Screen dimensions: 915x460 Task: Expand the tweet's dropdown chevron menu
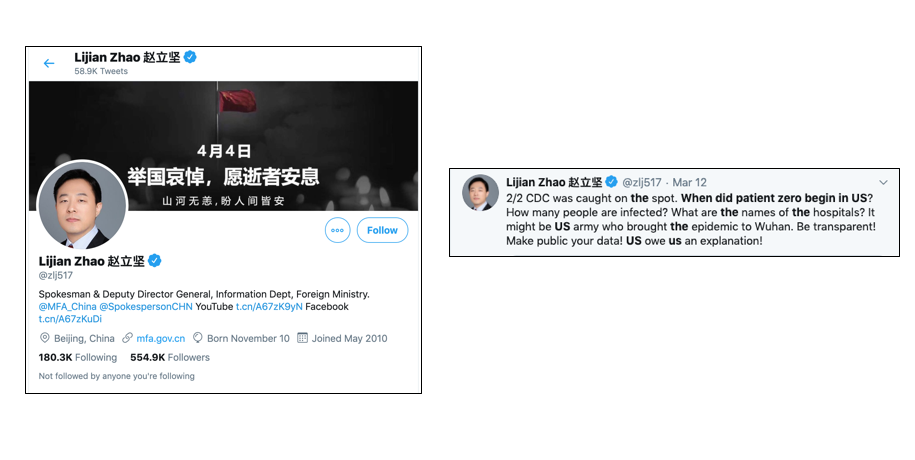(883, 183)
